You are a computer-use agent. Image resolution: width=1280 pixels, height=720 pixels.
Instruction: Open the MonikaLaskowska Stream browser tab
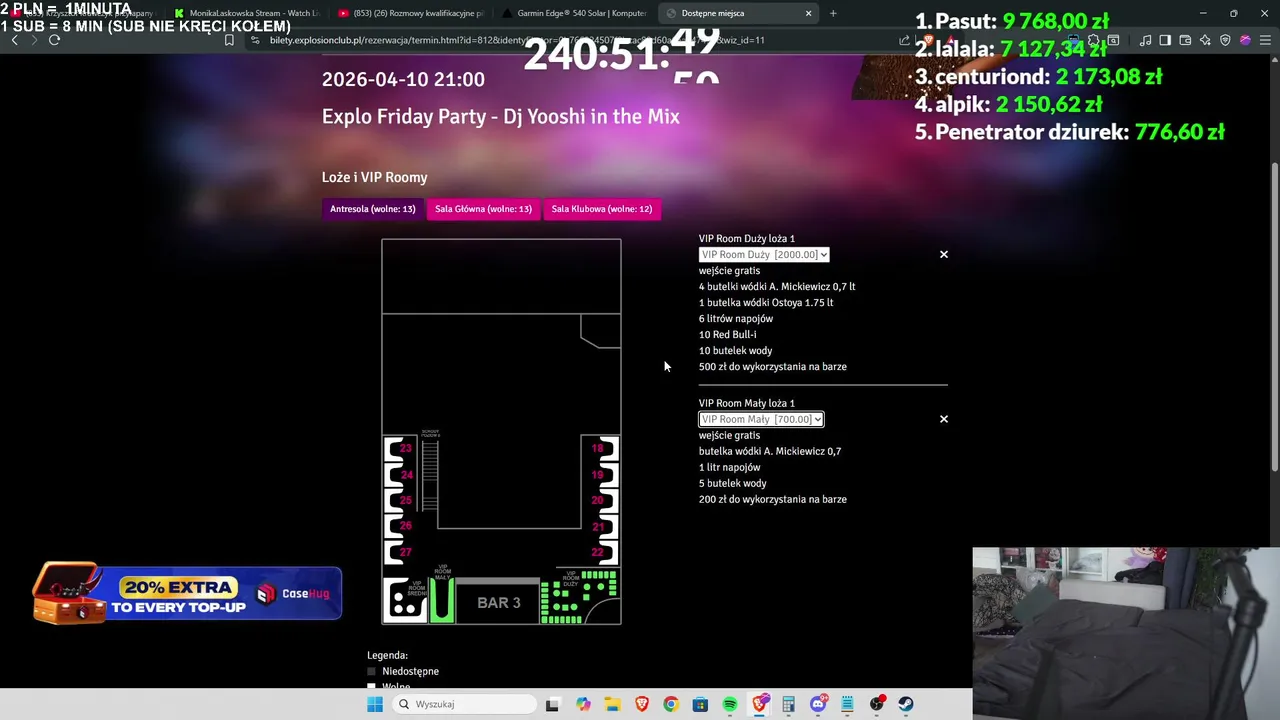(246, 13)
